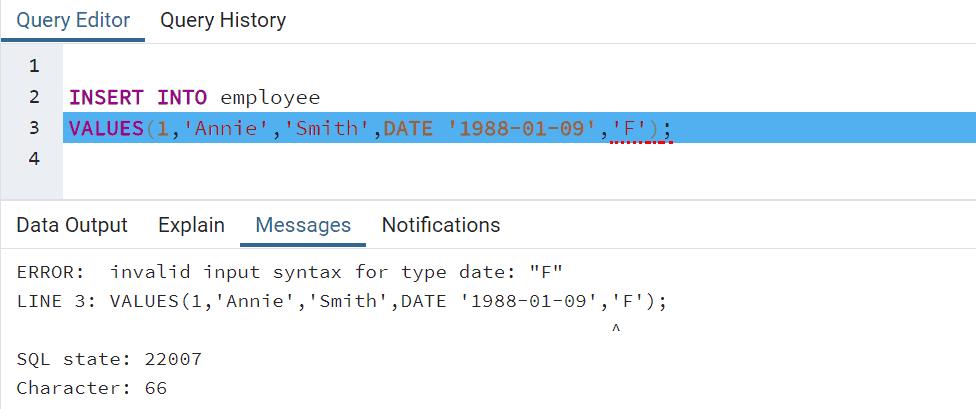Click line number 1 in the gutter

click(34, 67)
